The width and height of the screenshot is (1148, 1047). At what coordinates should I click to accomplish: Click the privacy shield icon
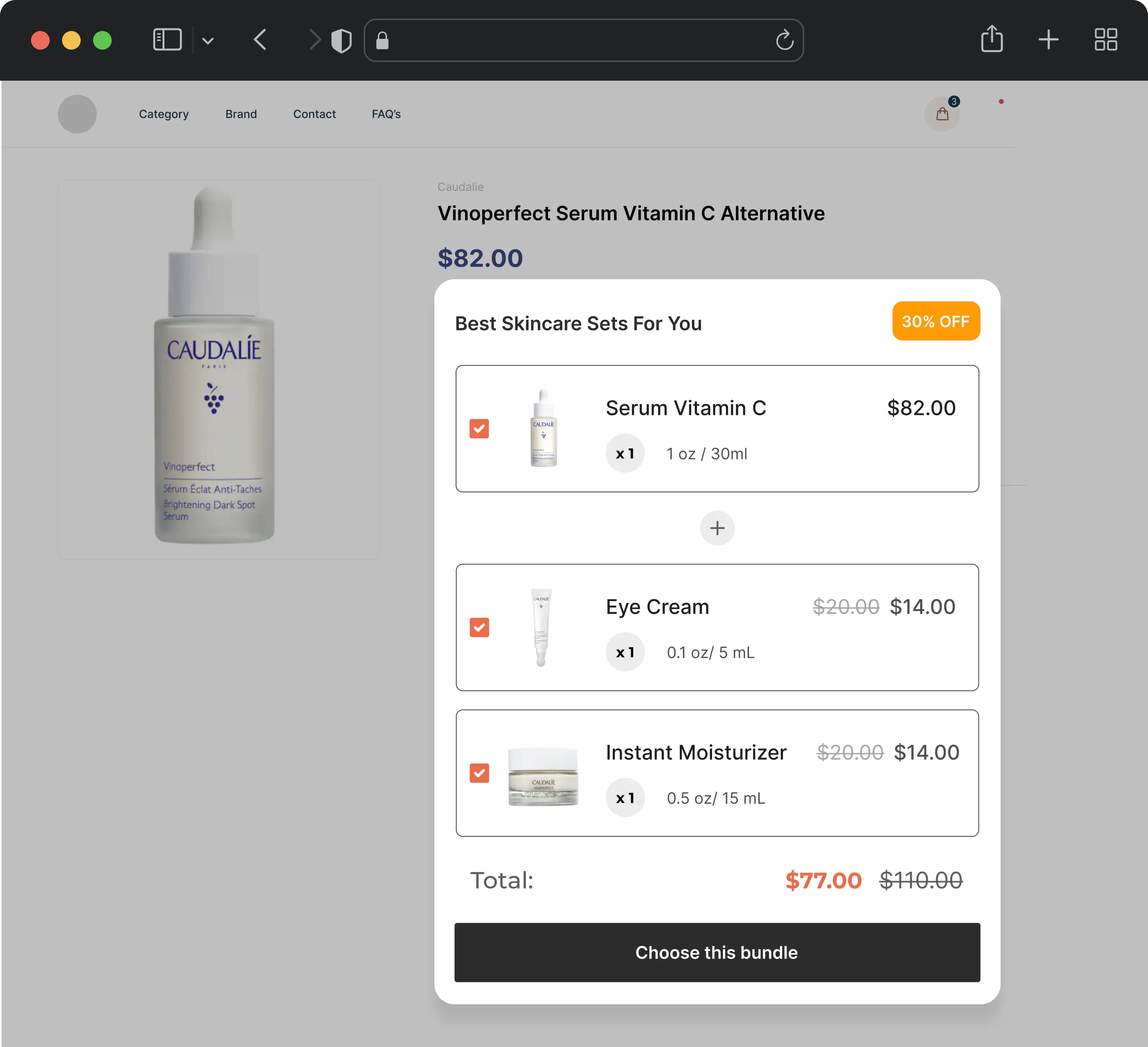[x=341, y=40]
